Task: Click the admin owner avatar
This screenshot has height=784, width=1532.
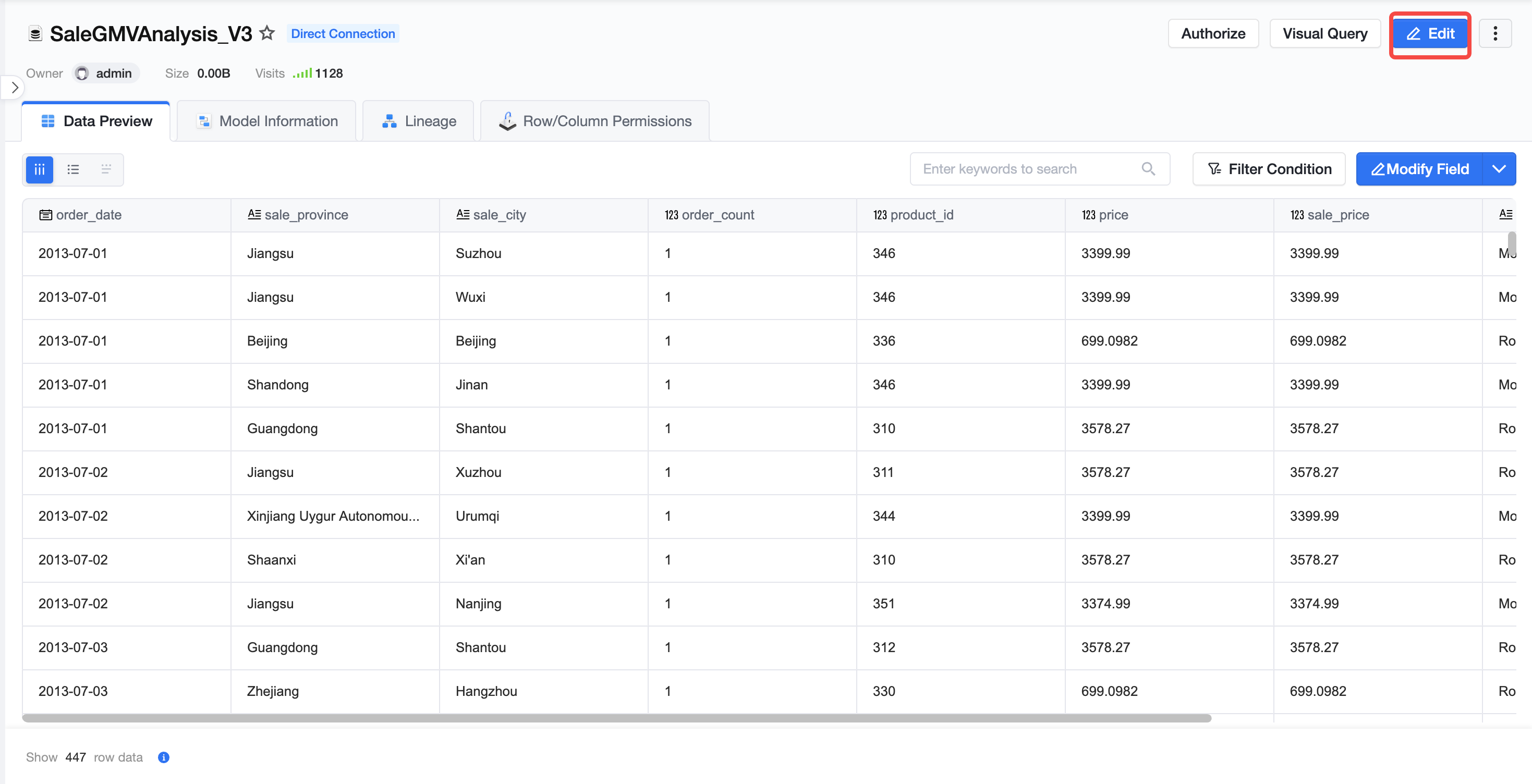Action: 82,73
